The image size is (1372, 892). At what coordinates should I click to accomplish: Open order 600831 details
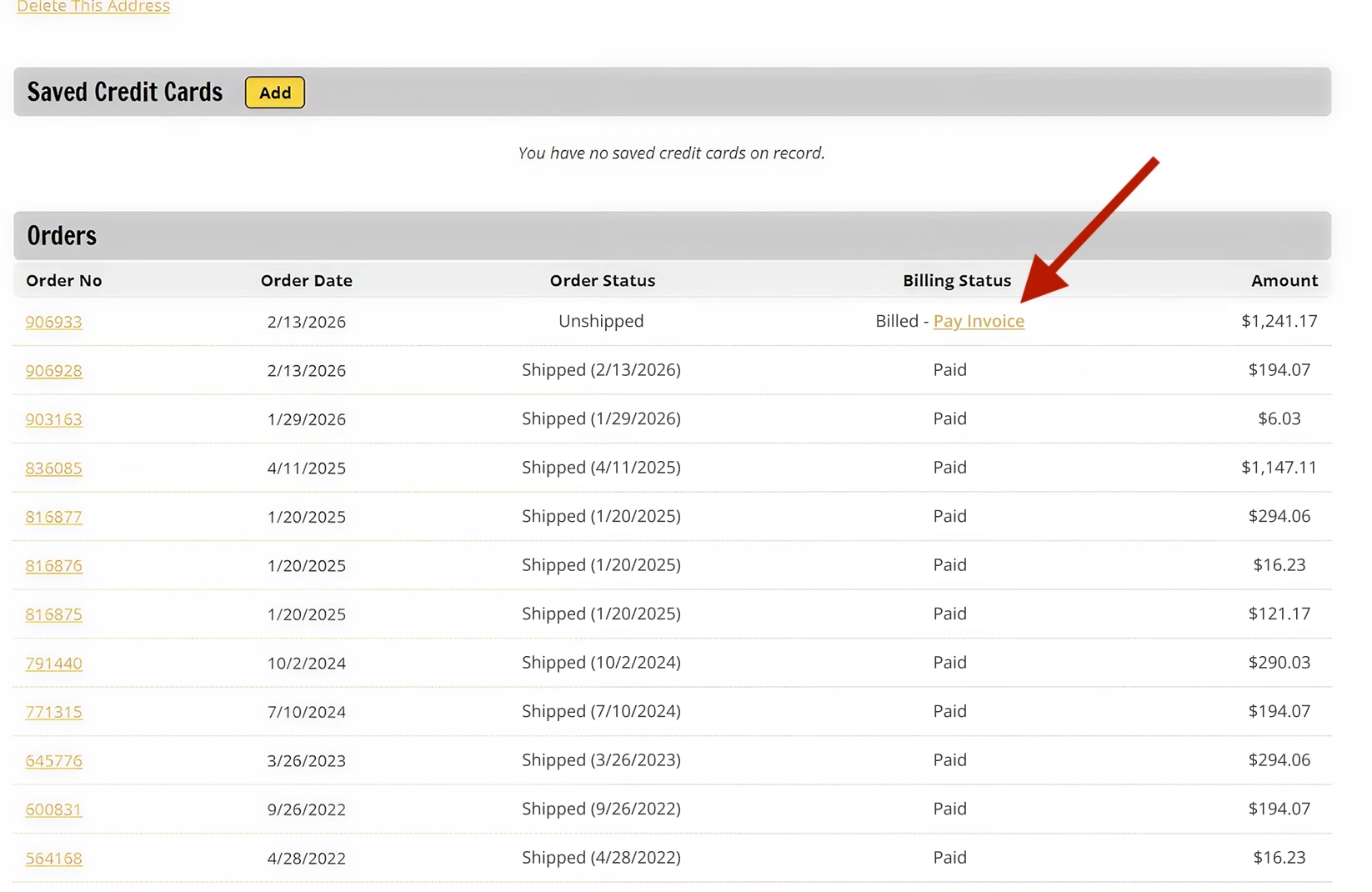point(53,809)
